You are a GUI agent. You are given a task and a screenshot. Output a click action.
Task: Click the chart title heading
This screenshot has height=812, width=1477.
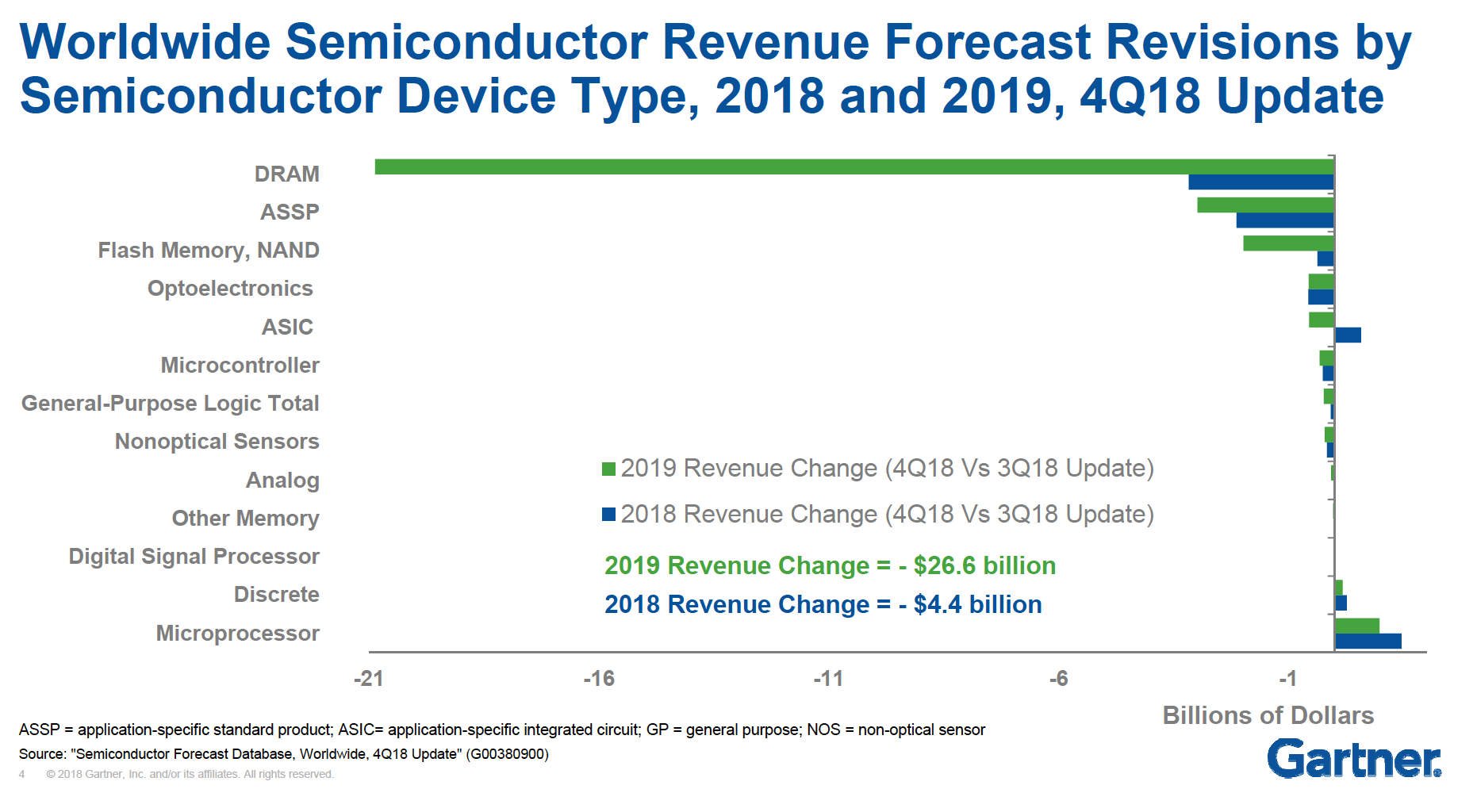tap(715, 68)
